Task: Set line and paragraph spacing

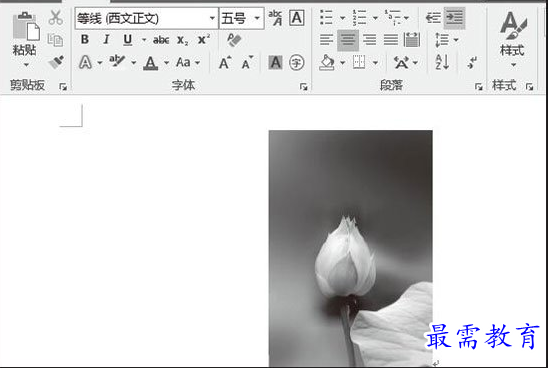Action: point(442,40)
